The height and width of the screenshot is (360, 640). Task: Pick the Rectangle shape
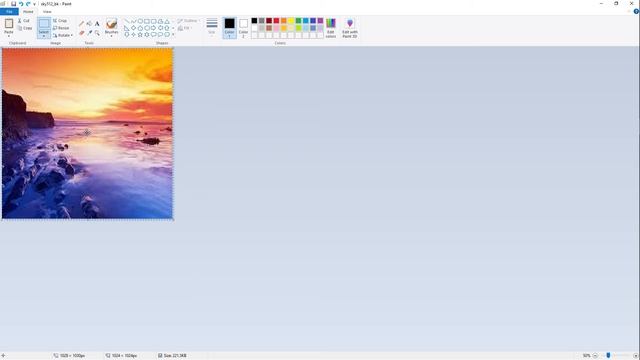coord(147,21)
